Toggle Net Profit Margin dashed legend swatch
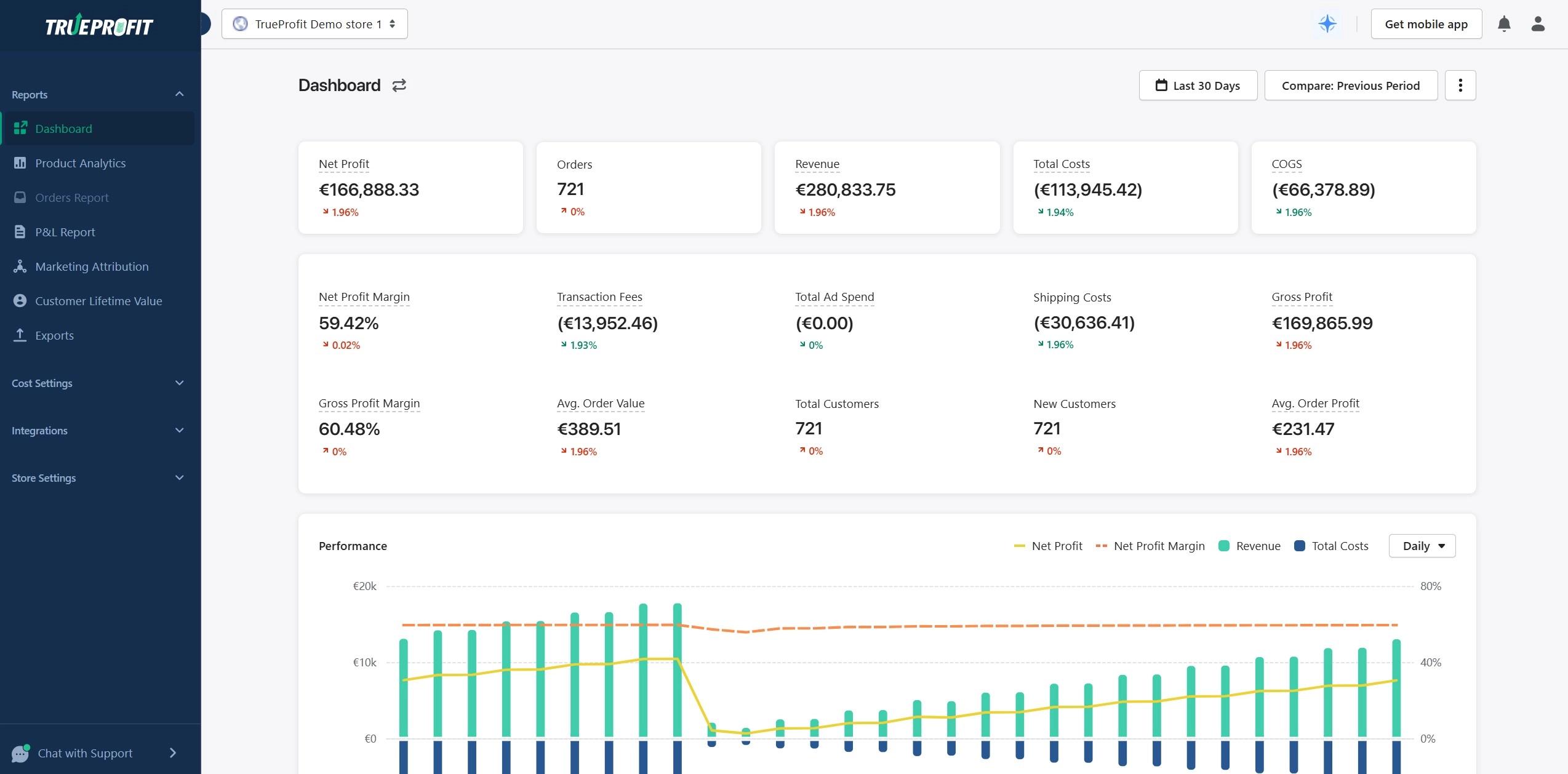The width and height of the screenshot is (1568, 774). [1102, 546]
